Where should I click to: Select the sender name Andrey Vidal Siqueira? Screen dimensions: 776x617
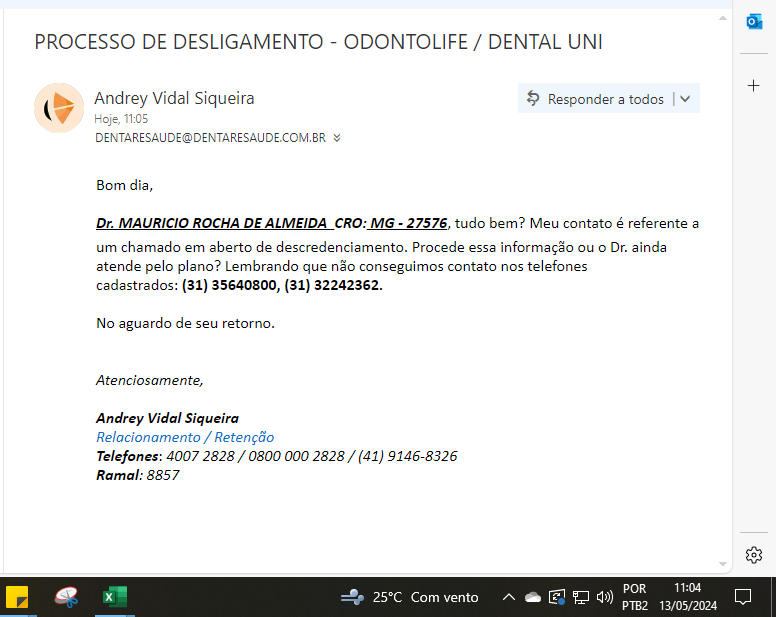174,98
